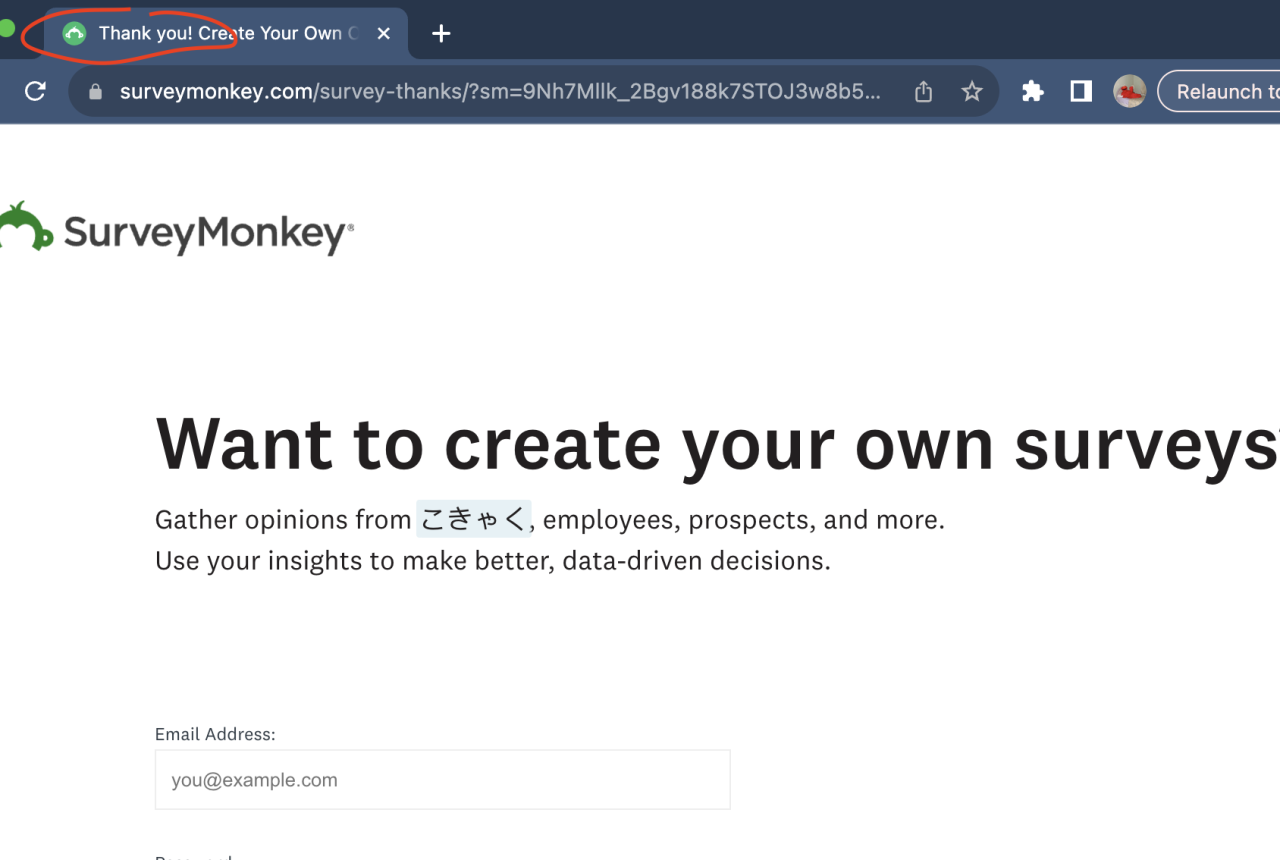Select the 'Thank you! Create Your Own' tab
This screenshot has width=1280, height=860.
pyautogui.click(x=226, y=33)
